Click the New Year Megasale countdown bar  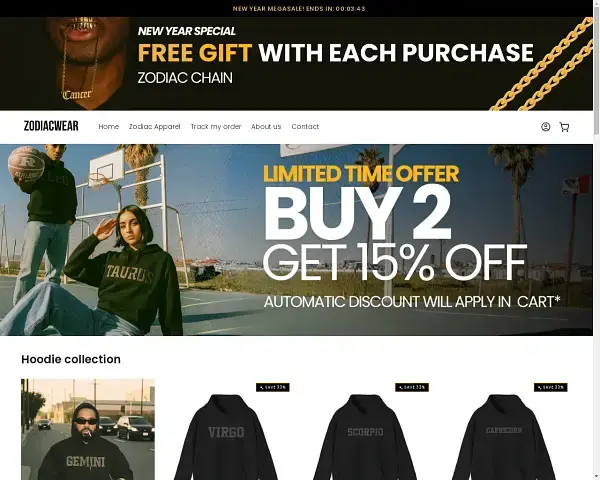299,8
